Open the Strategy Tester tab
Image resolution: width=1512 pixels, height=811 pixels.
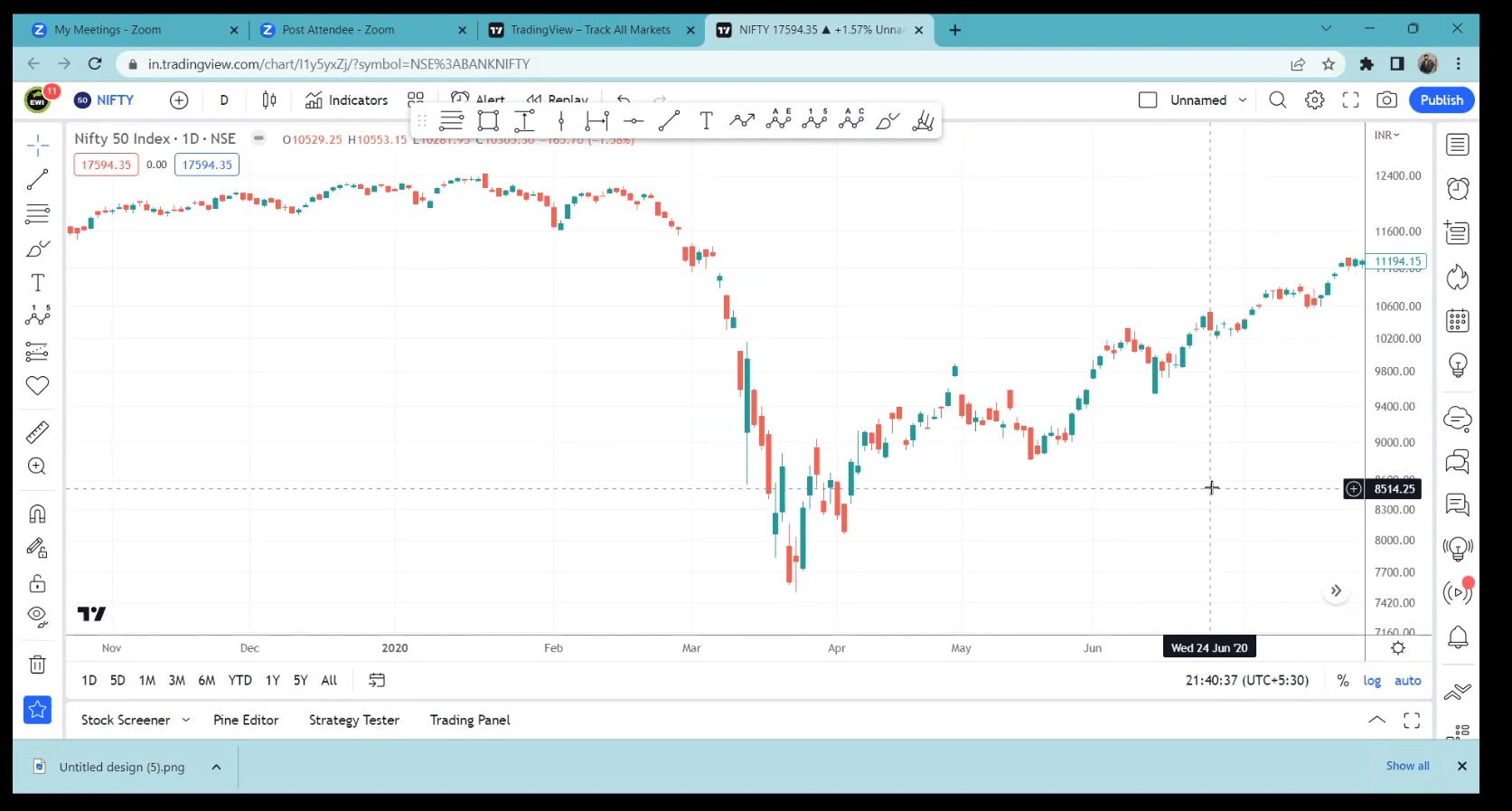click(354, 721)
